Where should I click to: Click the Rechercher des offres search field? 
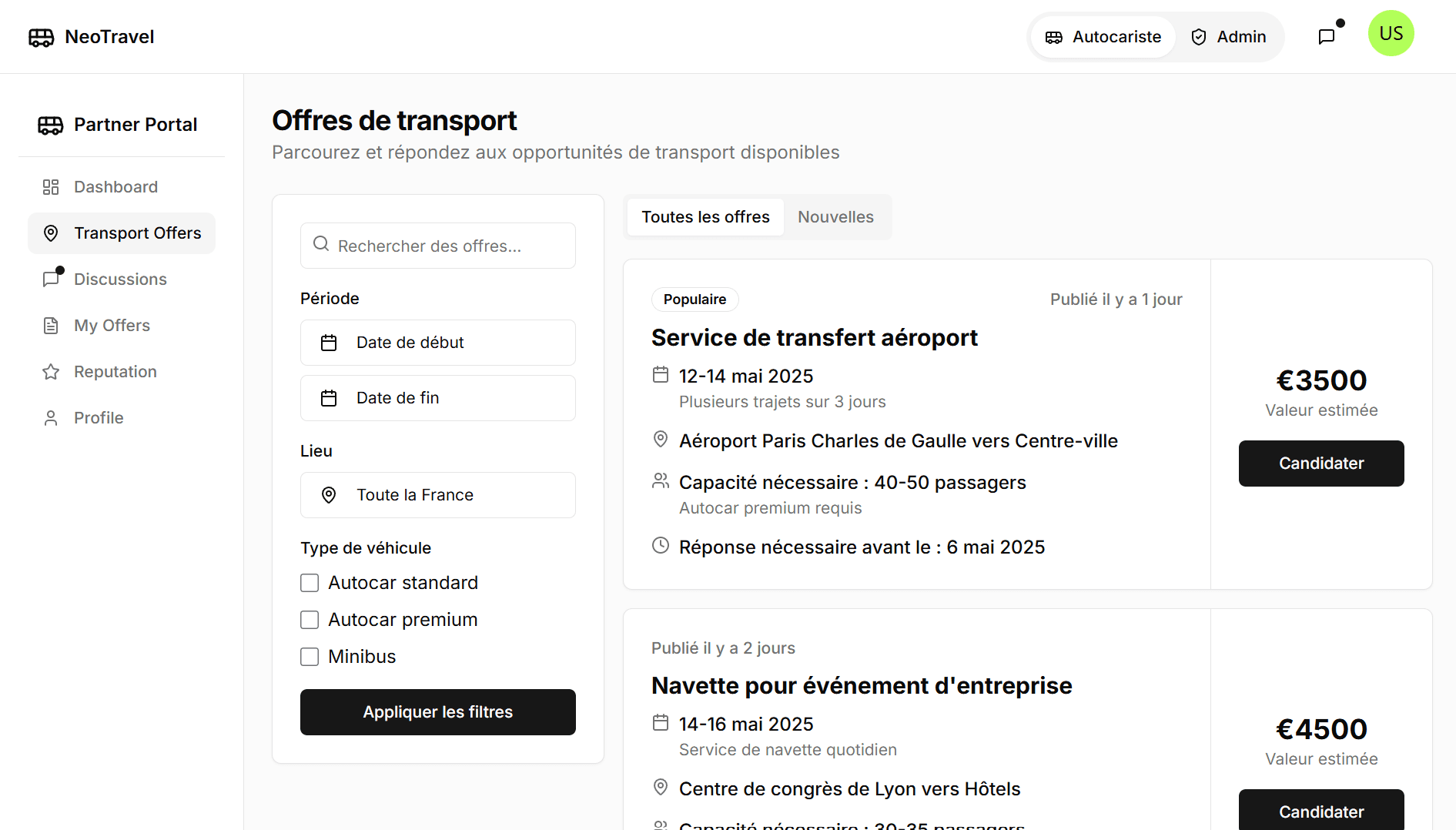tap(438, 246)
